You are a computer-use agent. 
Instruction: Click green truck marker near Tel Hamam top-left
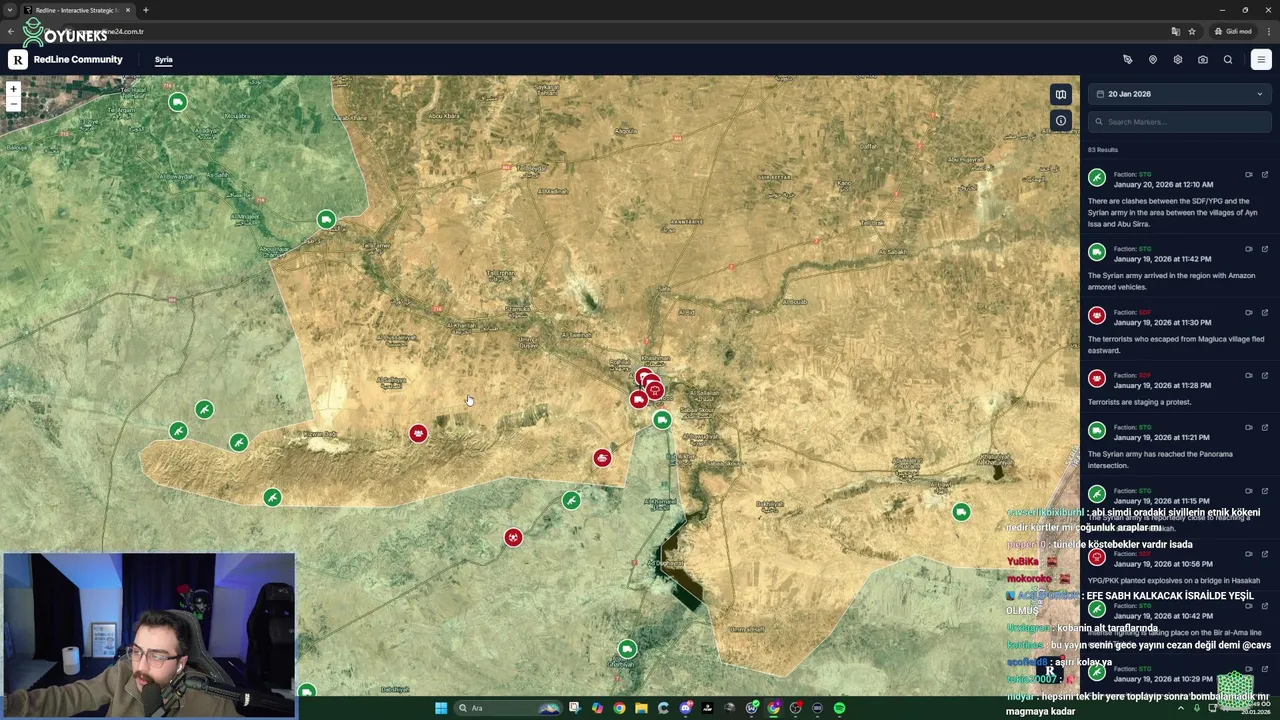point(177,102)
